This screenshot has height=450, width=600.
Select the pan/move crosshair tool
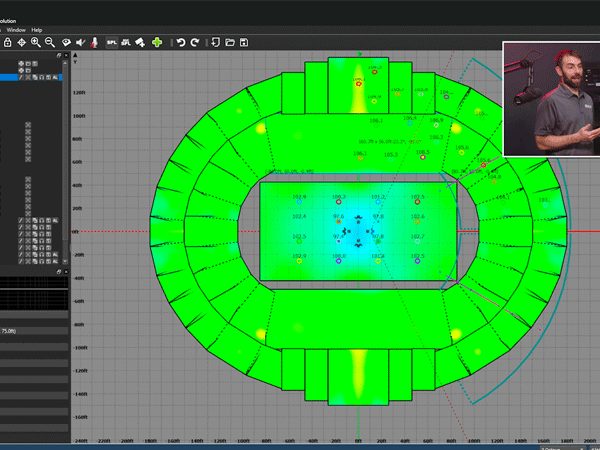(21, 42)
